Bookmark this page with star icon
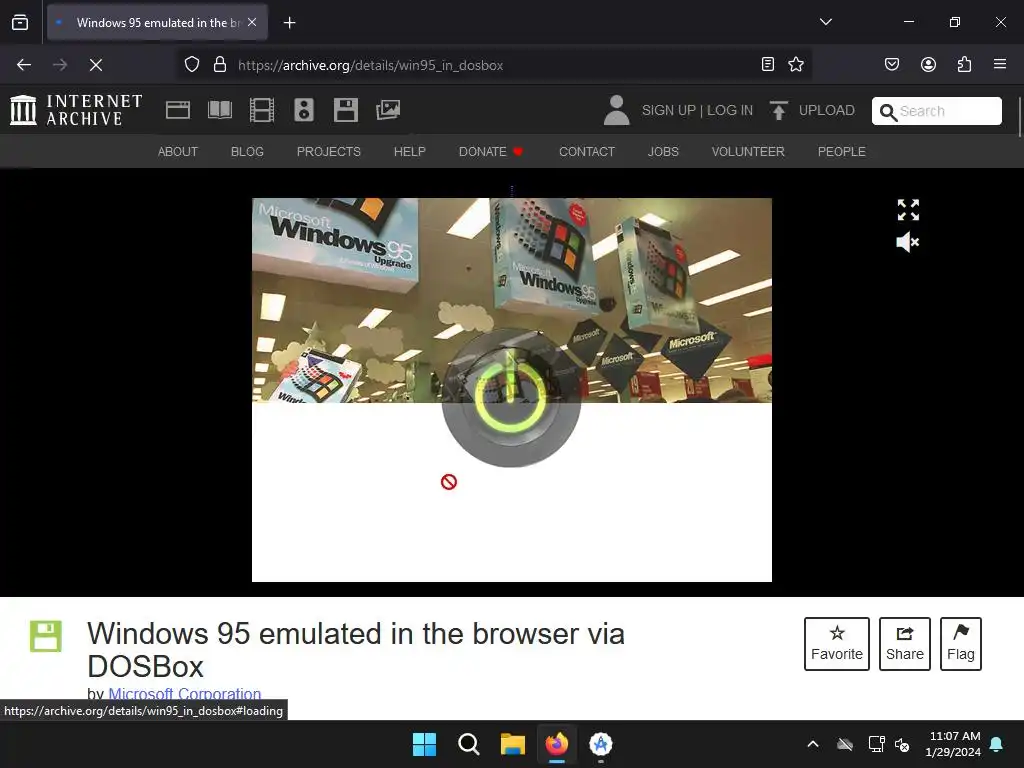Viewport: 1024px width, 768px height. tap(795, 64)
